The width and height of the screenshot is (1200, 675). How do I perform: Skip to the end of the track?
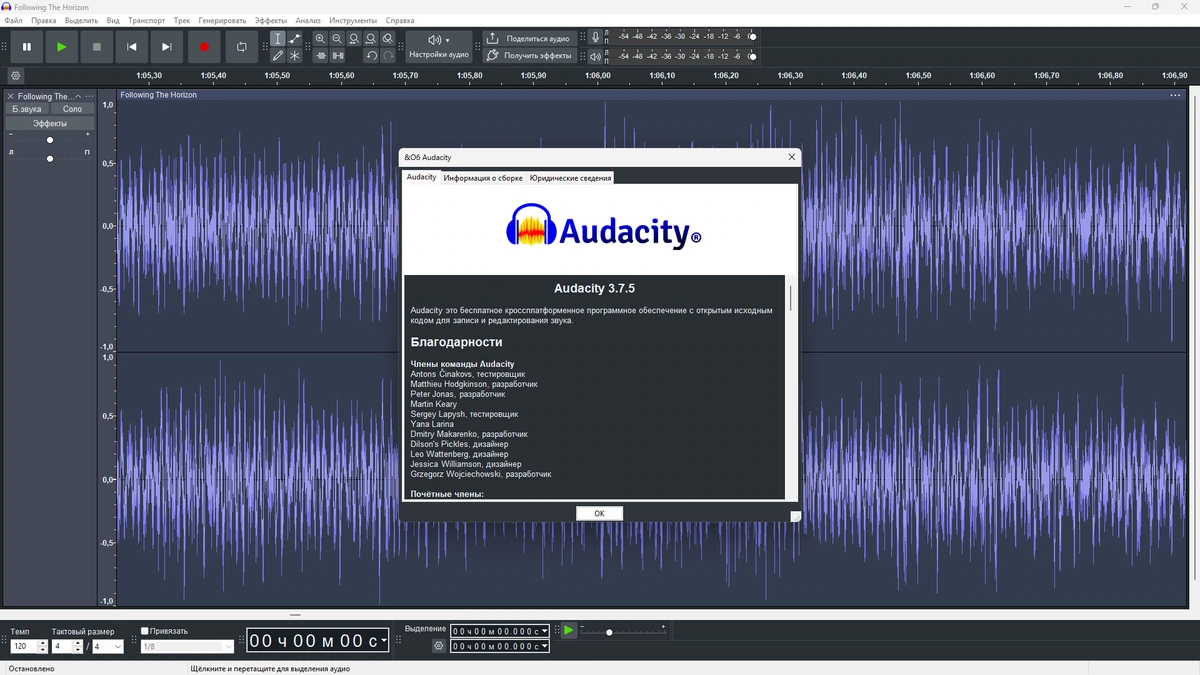(x=167, y=47)
